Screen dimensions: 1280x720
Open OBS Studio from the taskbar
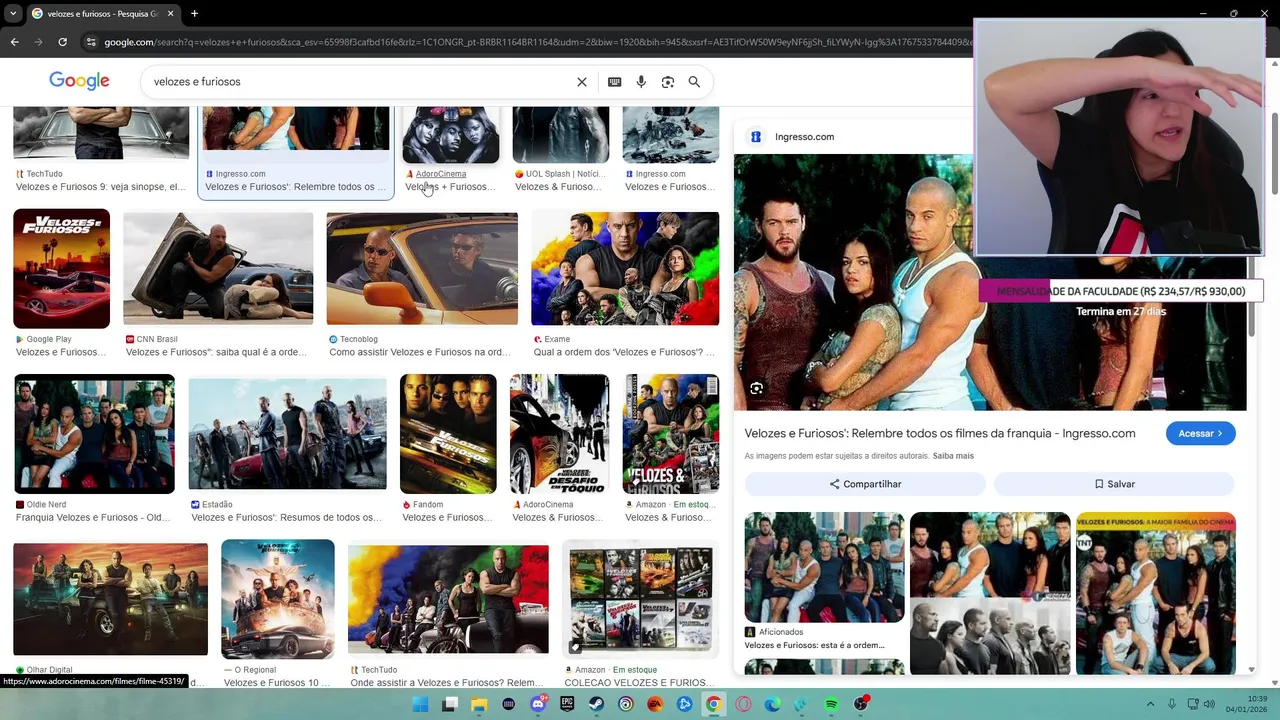860,704
